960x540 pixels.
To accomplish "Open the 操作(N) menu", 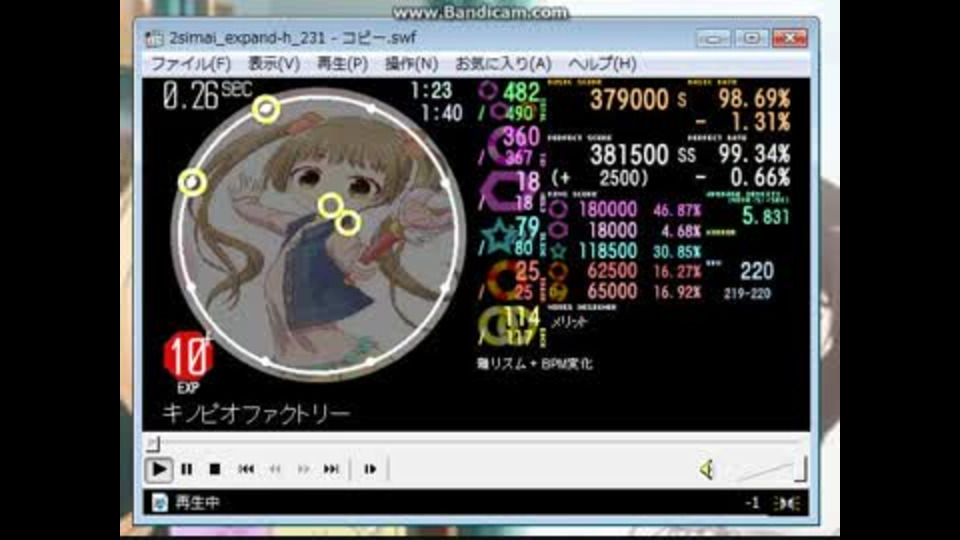I will [411, 64].
